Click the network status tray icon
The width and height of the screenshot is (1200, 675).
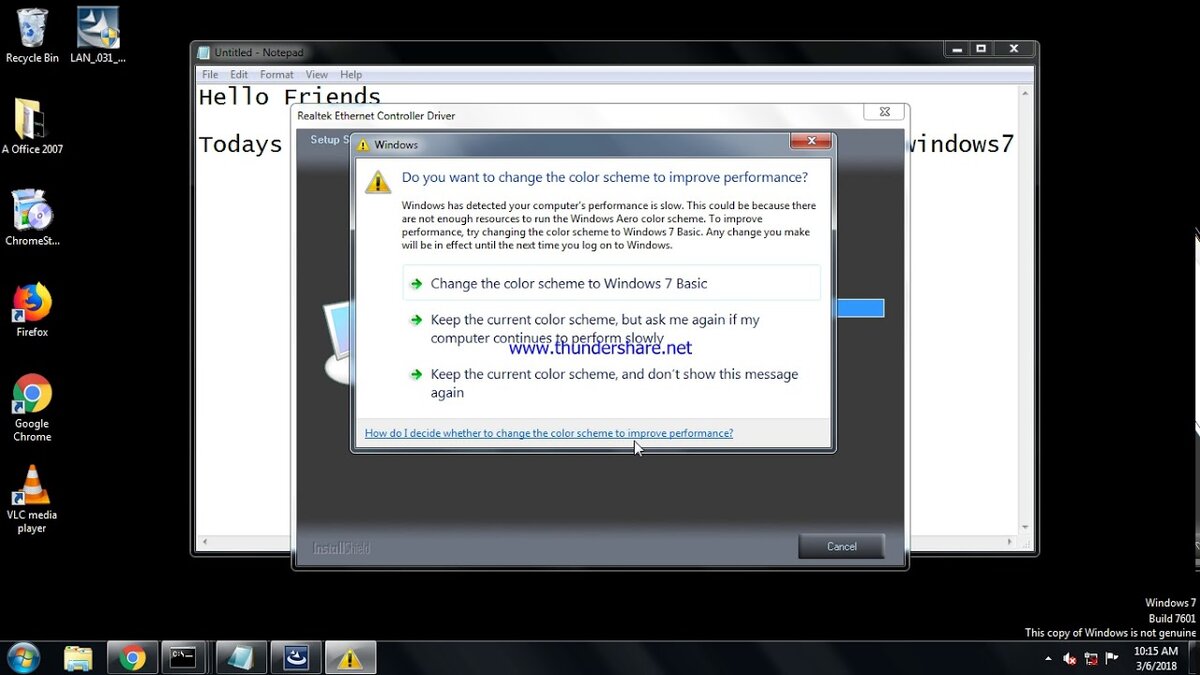point(1091,659)
